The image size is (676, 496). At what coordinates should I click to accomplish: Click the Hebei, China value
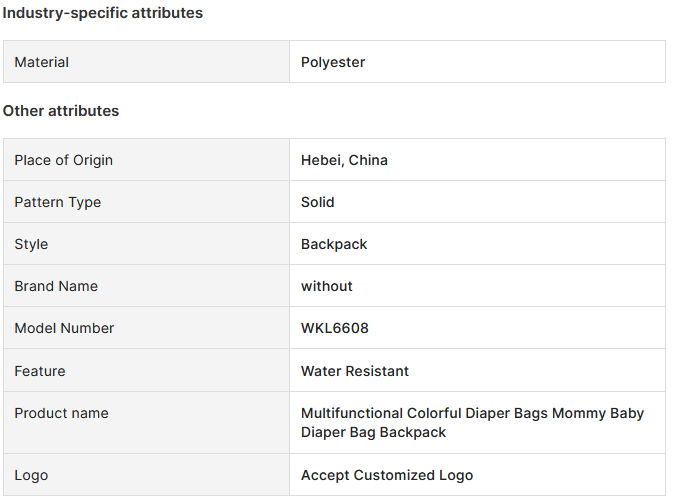point(344,160)
